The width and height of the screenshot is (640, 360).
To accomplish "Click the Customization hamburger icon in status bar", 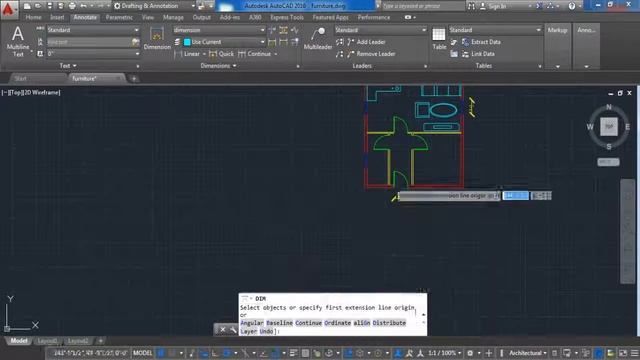I will point(635,353).
